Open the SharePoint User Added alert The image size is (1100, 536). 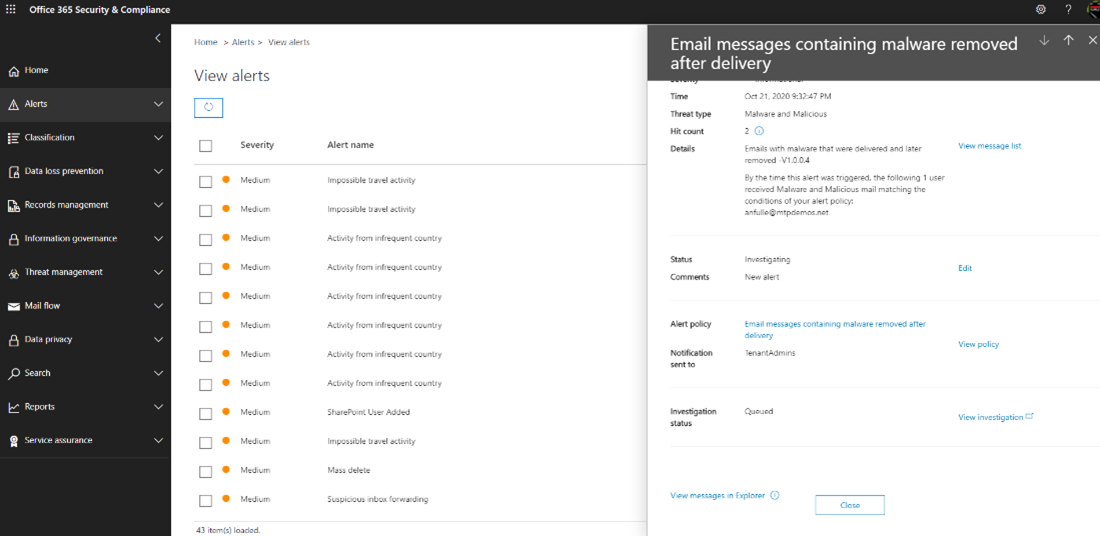[x=368, y=412]
